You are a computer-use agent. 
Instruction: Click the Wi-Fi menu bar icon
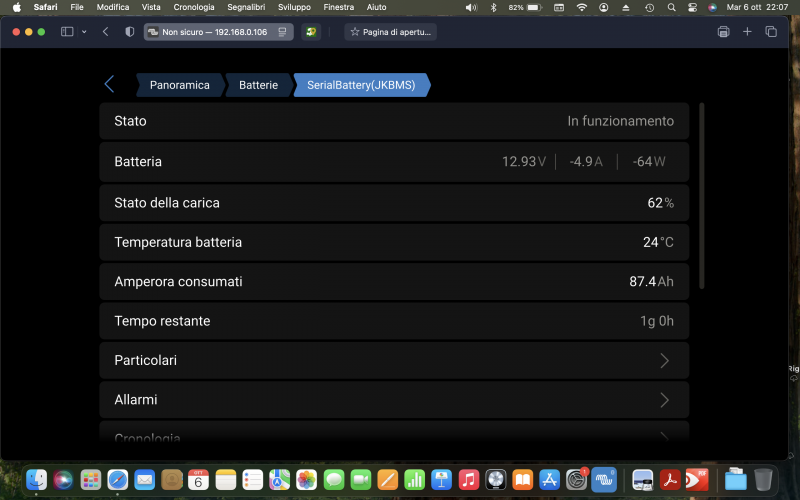click(582, 7)
